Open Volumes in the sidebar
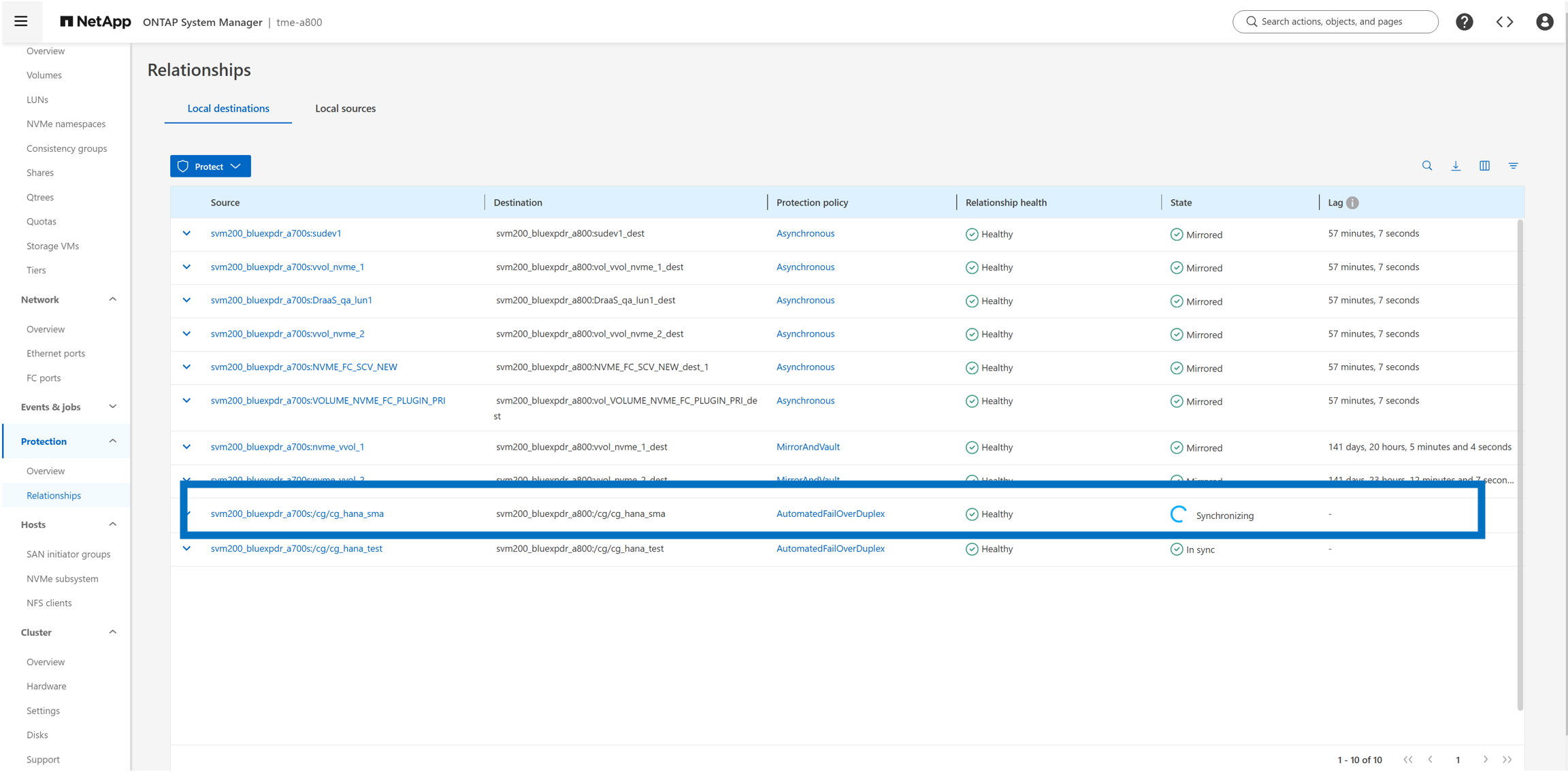Viewport: 1568px width, 774px height. click(44, 75)
